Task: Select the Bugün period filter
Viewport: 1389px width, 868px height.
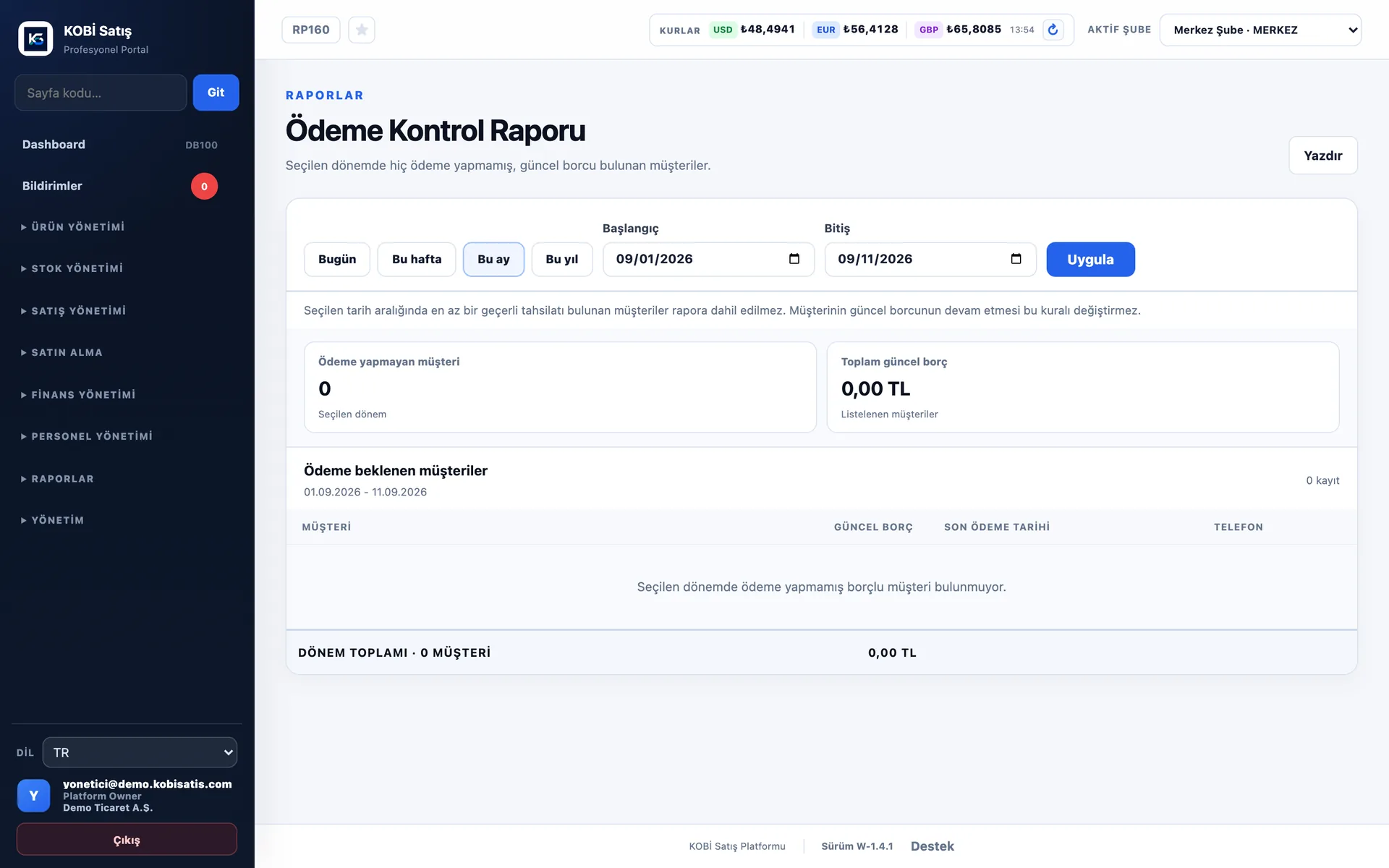Action: pyautogui.click(x=337, y=259)
